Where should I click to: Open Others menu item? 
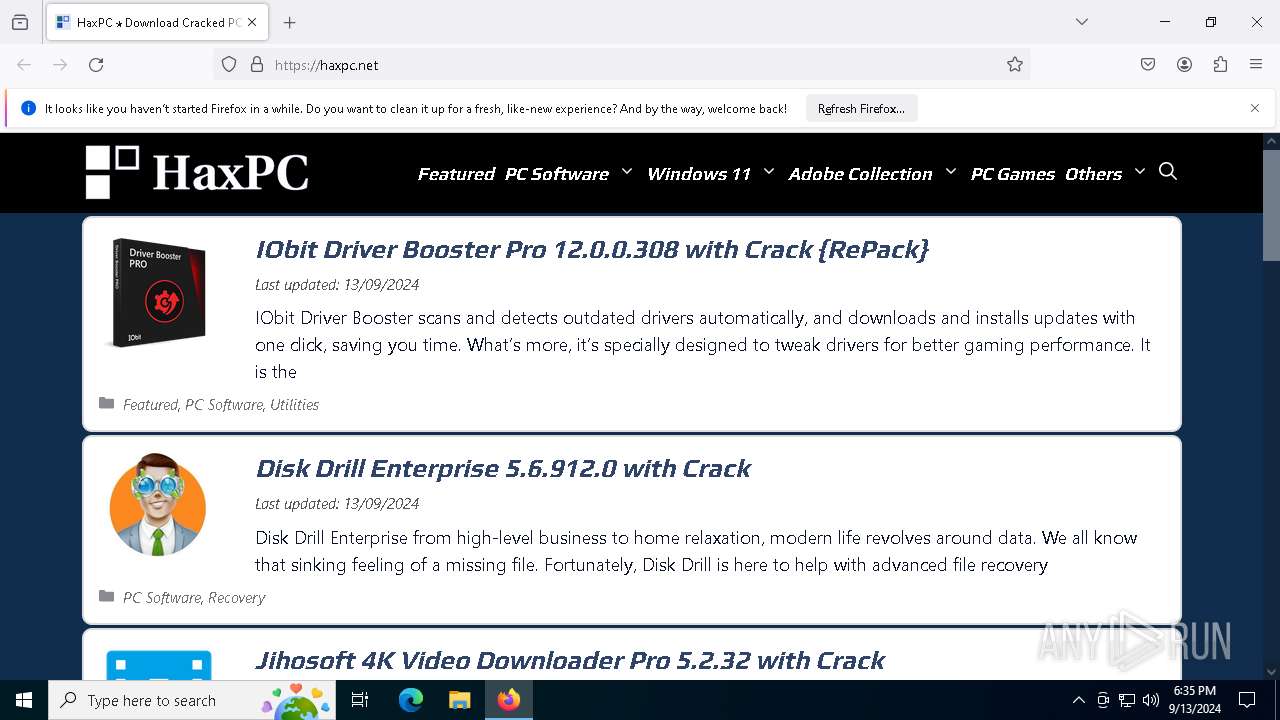coord(1093,174)
